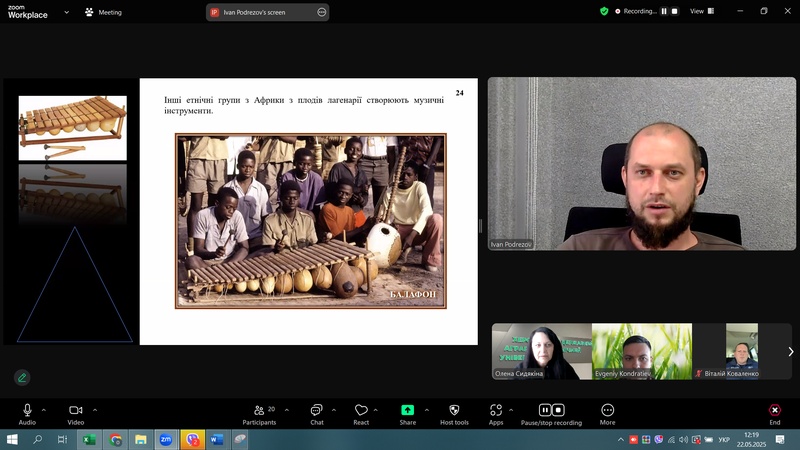Expand the Chat options arrow

coord(334,410)
